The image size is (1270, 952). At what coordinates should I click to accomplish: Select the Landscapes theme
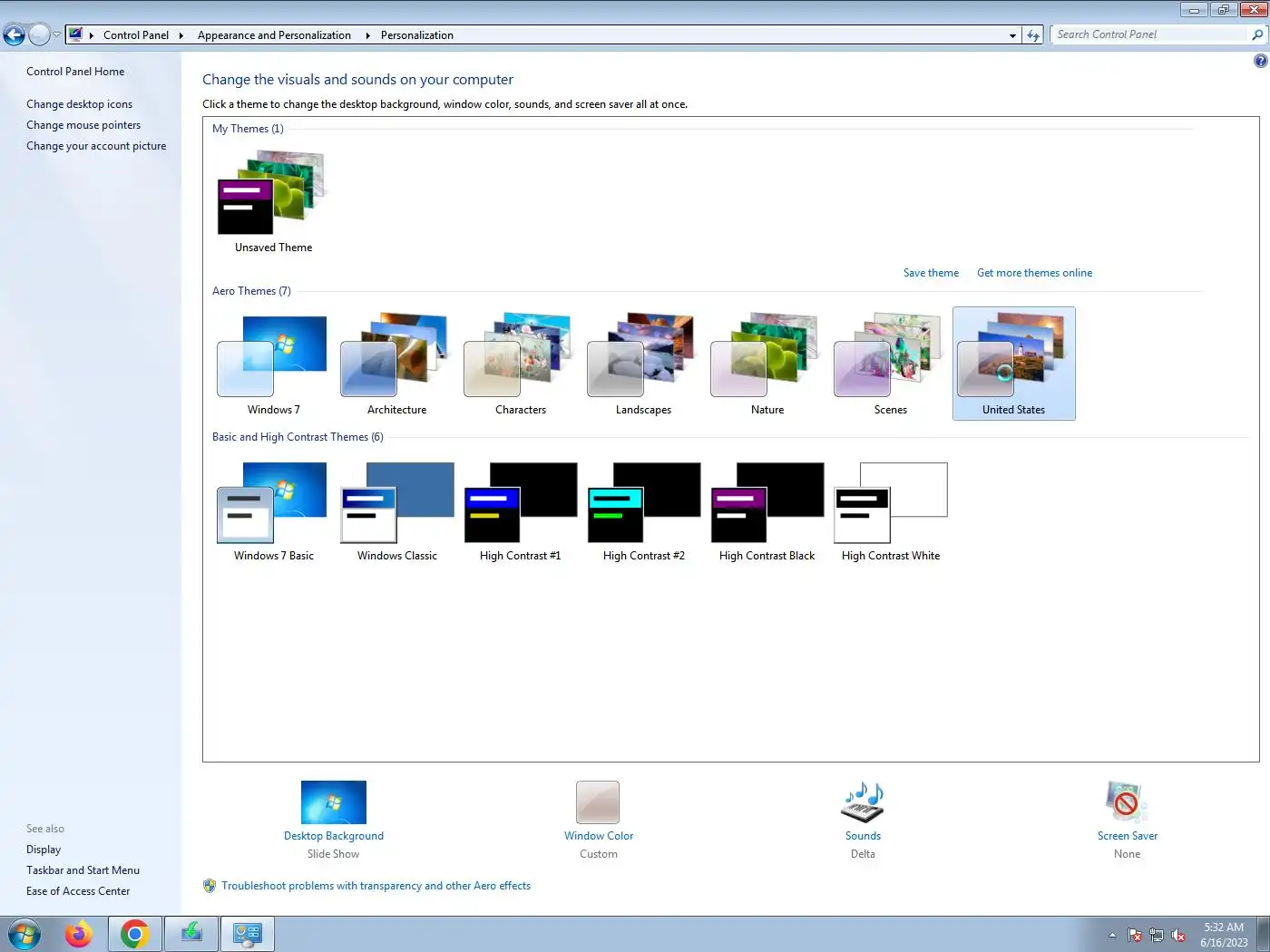pos(643,364)
